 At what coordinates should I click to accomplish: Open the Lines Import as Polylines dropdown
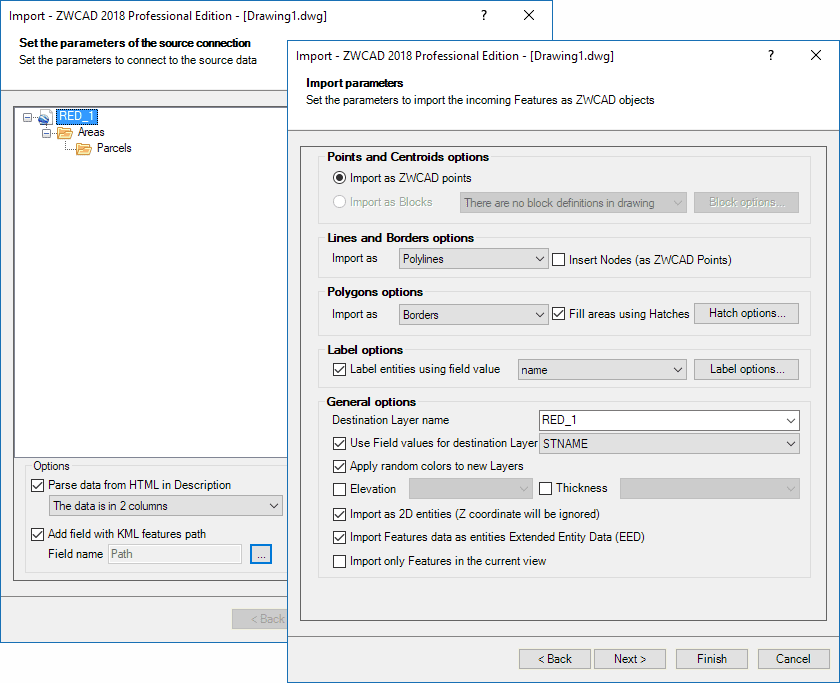coord(474,259)
